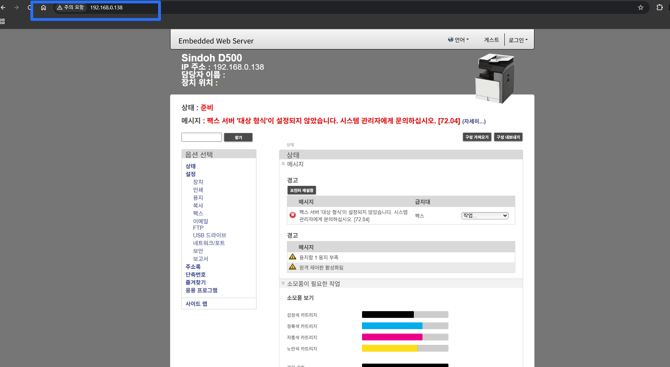This screenshot has height=367, width=670.
Task: Open 응용 프로그램 in the options menu
Action: (x=201, y=290)
